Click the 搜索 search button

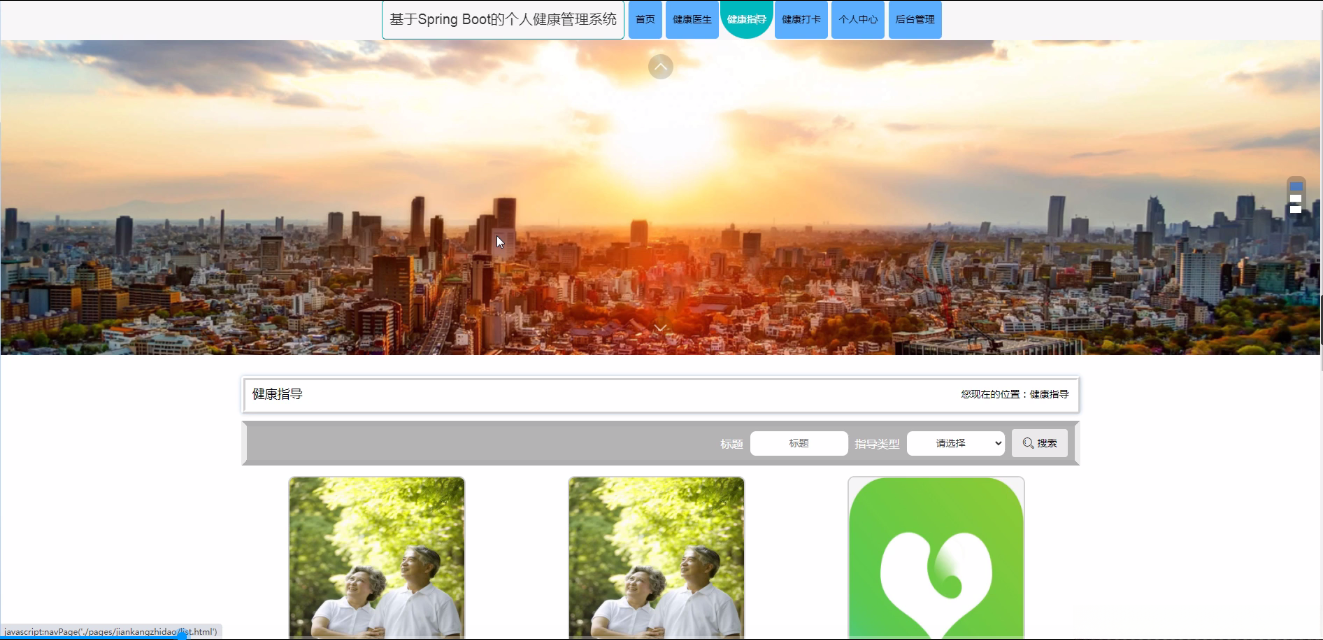point(1039,443)
